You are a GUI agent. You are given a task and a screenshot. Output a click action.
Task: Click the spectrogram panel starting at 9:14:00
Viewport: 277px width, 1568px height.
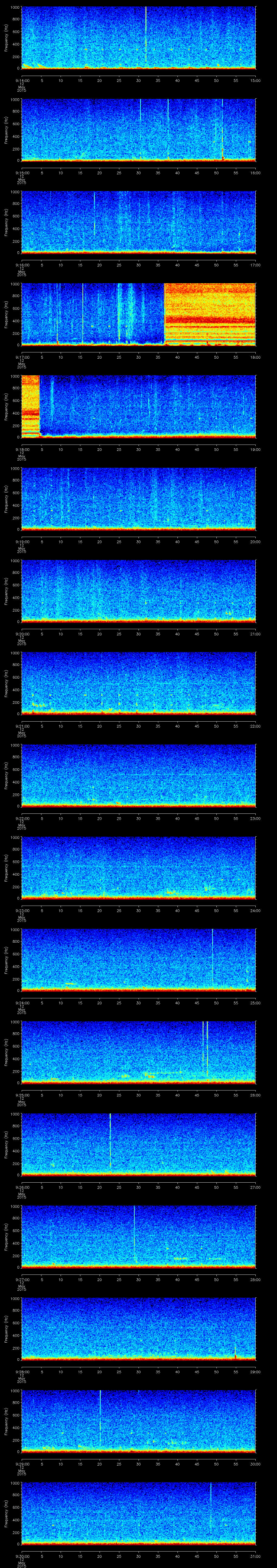pos(138,38)
